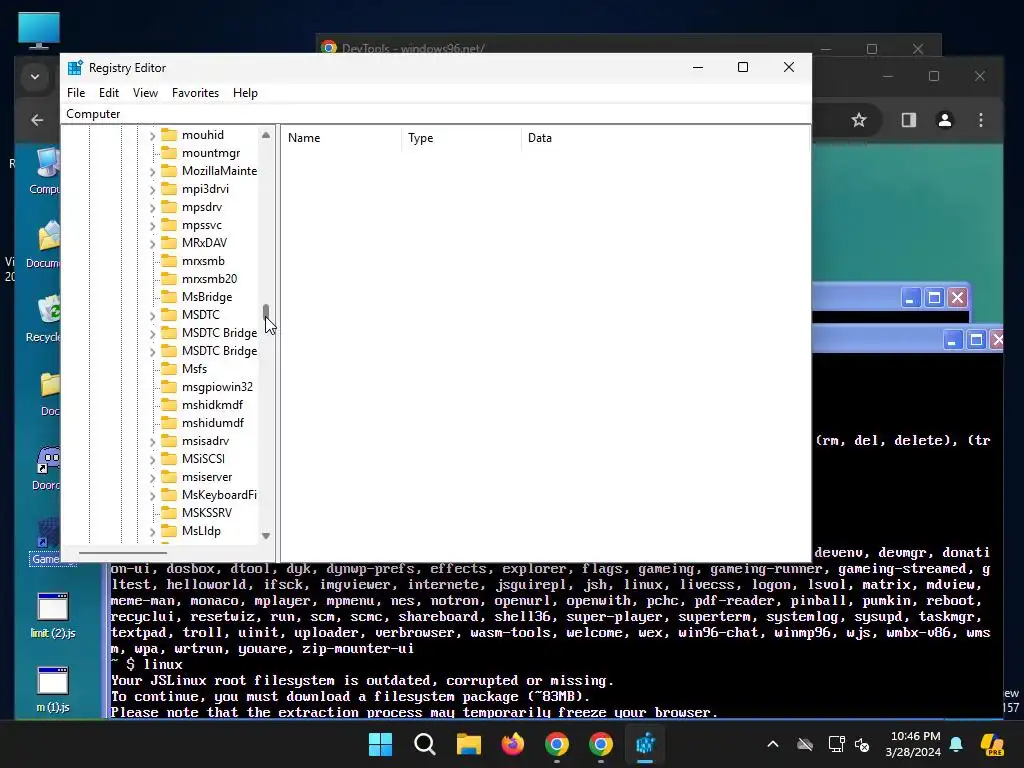Open the Help menu in Registry Editor
Viewport: 1024px width, 768px height.
[245, 93]
